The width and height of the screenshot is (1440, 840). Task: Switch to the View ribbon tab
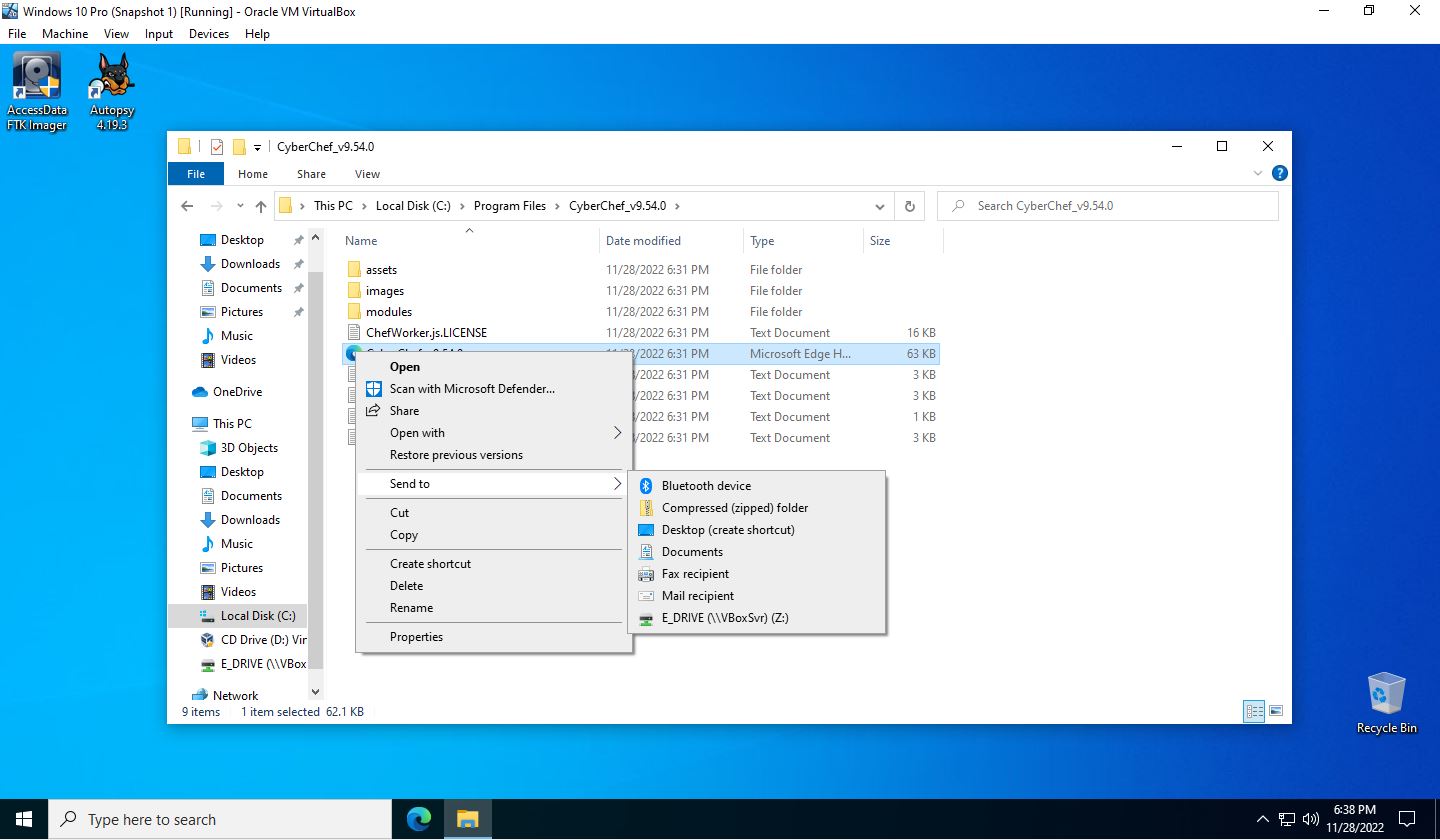coord(367,174)
